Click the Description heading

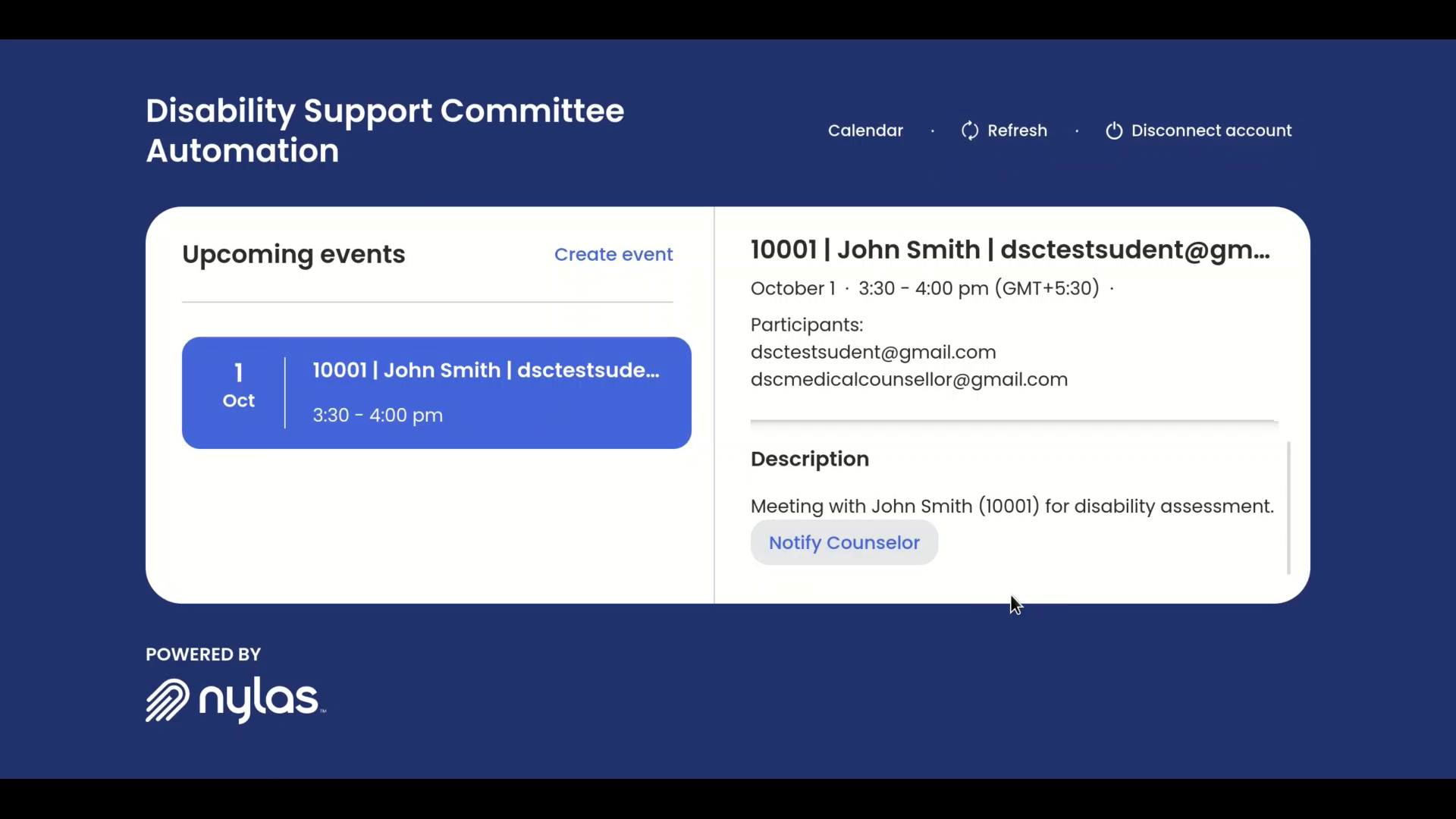click(809, 459)
